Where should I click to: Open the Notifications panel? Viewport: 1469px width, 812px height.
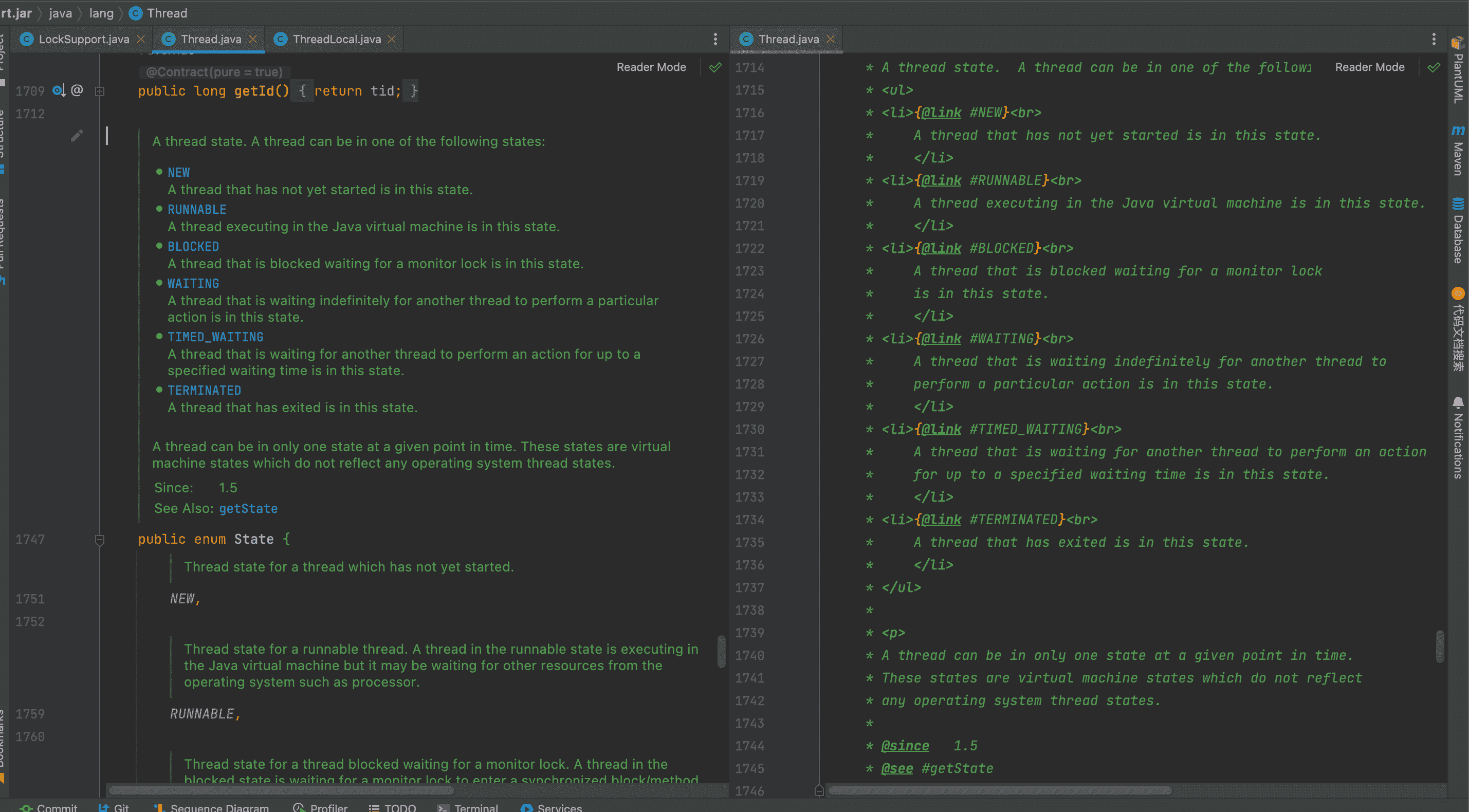pos(1458,438)
